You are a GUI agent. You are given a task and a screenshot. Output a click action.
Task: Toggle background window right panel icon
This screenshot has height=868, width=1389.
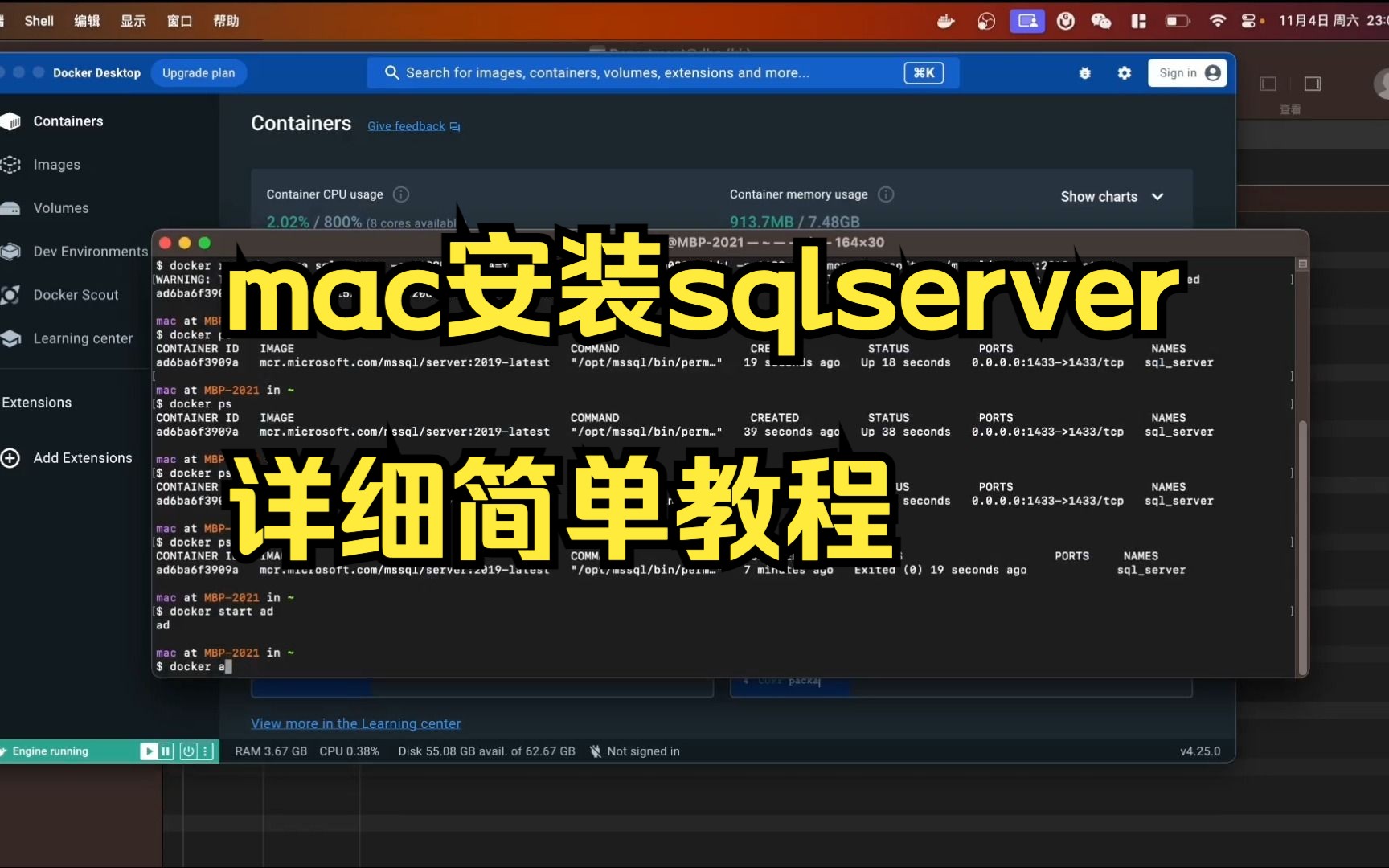coord(1313,84)
